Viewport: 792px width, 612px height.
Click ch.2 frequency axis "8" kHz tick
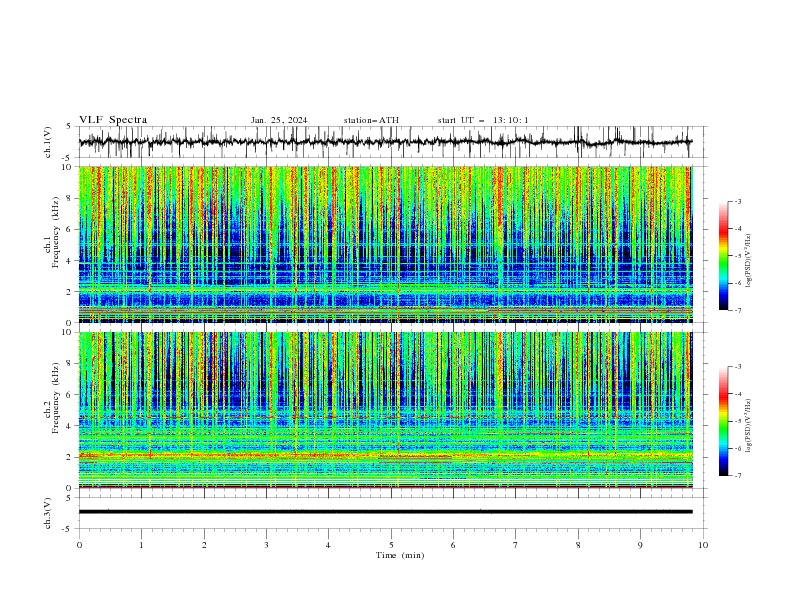[x=70, y=364]
